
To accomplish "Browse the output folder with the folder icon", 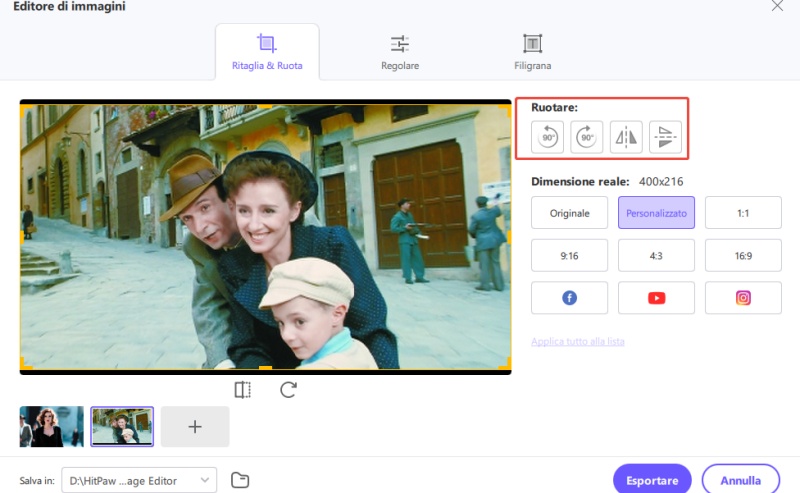I will (x=240, y=480).
